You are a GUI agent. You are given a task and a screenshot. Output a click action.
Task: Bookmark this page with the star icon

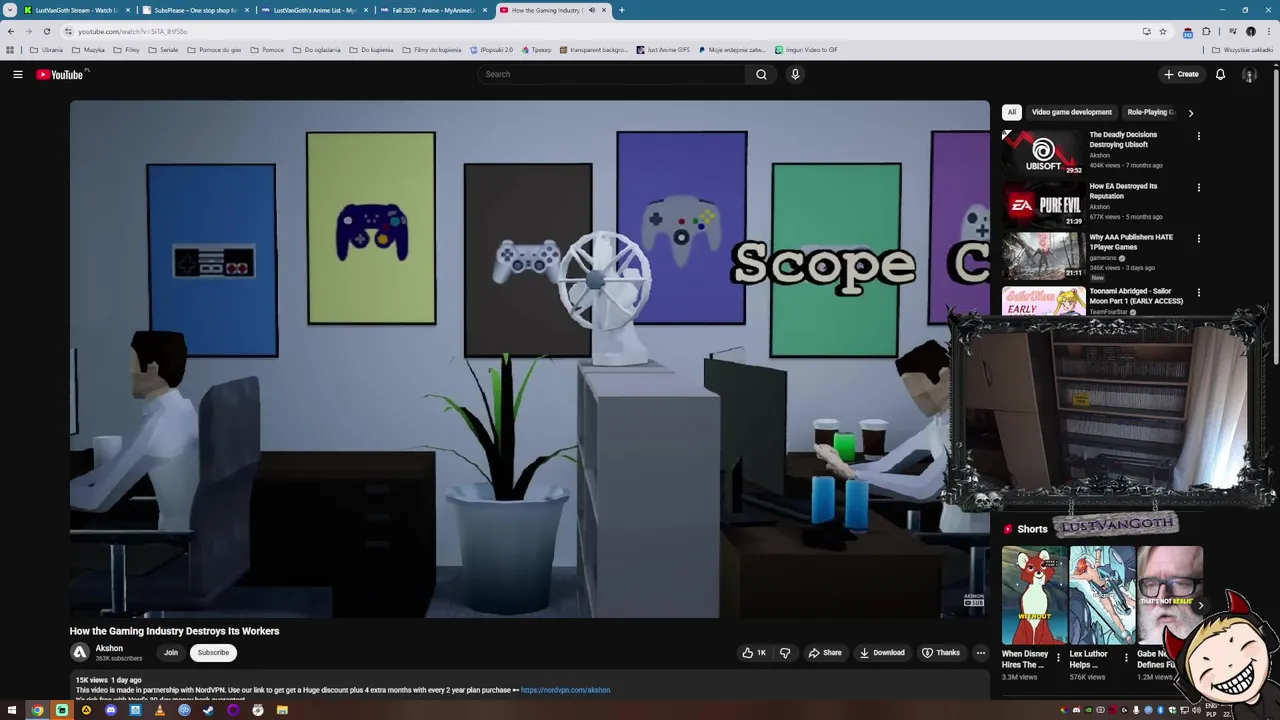pyautogui.click(x=1162, y=31)
